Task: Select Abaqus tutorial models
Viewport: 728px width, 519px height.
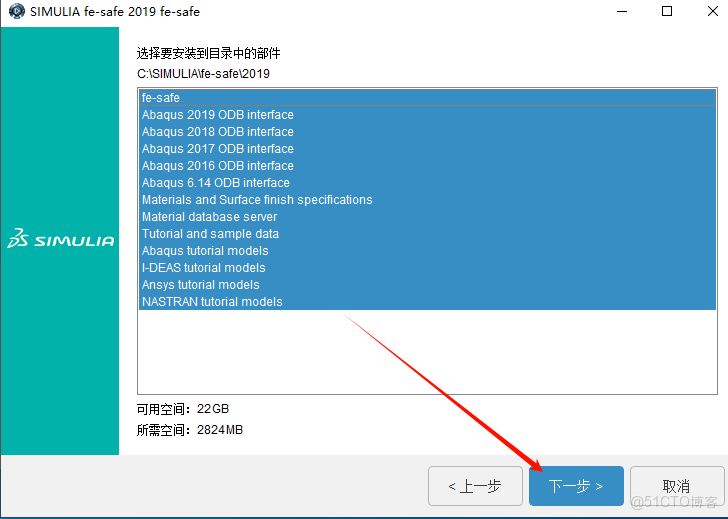Action: coord(427,251)
